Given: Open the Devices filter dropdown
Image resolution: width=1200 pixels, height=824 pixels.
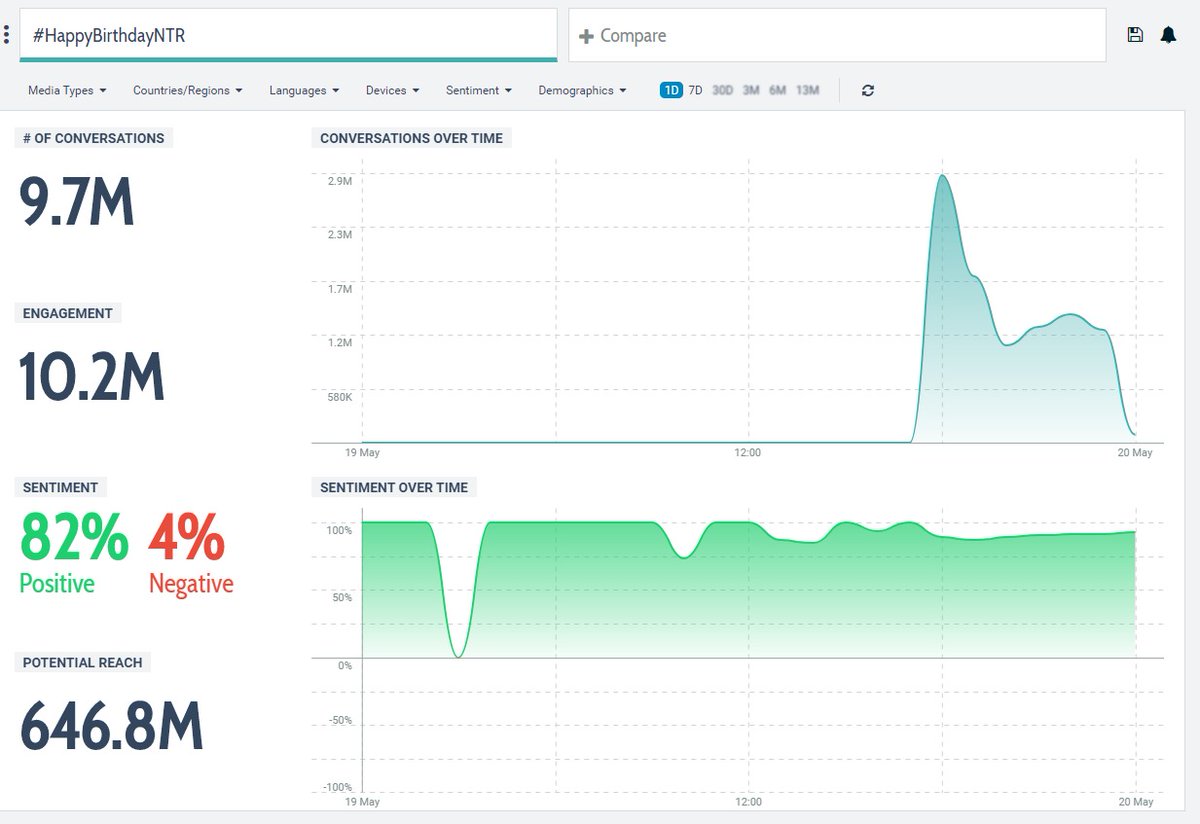Looking at the screenshot, I should tap(392, 90).
